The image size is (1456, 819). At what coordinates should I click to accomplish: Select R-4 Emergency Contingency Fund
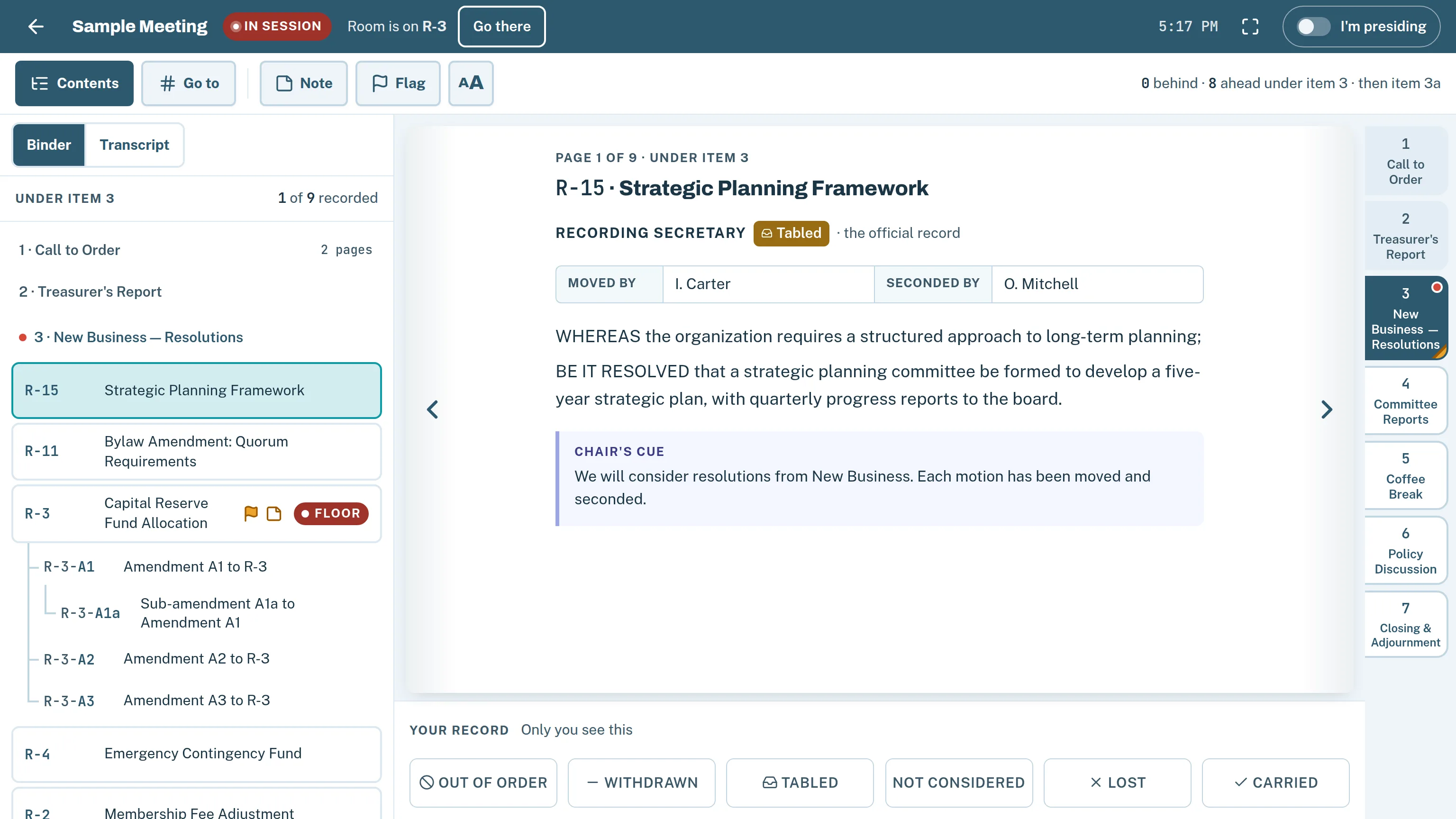click(196, 754)
